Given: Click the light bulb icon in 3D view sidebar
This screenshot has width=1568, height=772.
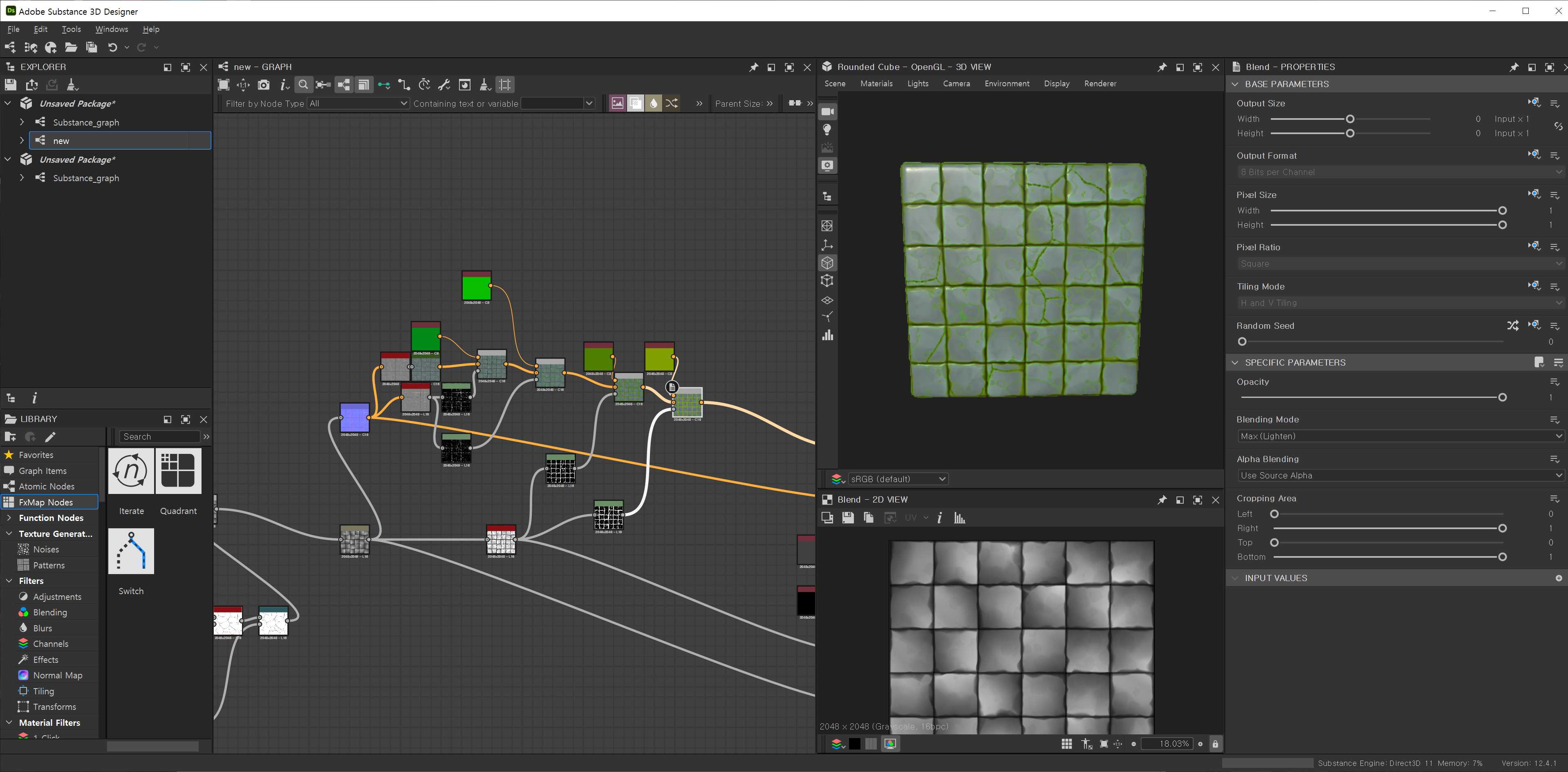Looking at the screenshot, I should click(827, 129).
